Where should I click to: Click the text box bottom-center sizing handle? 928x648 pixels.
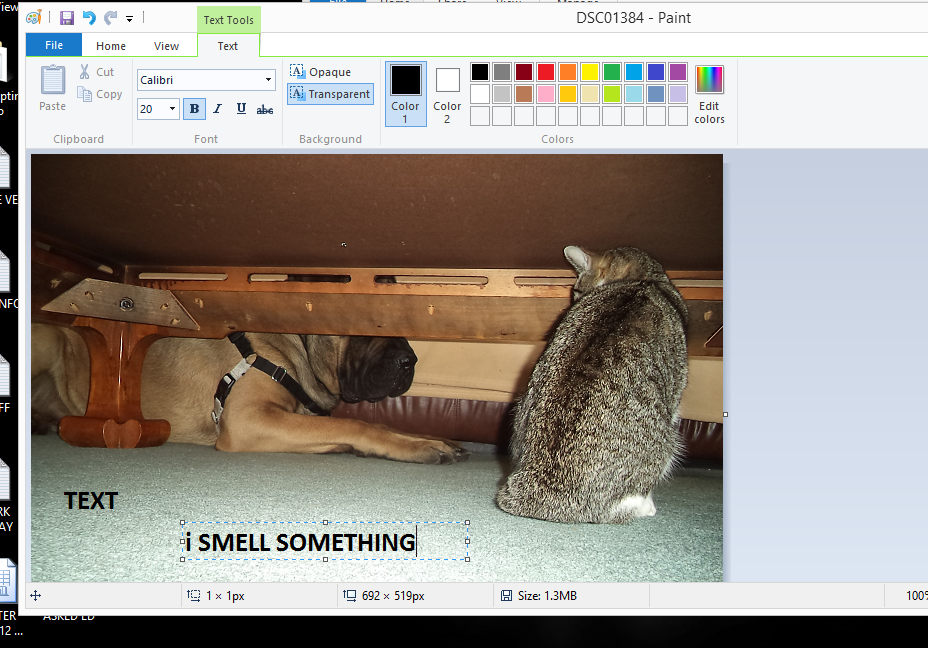click(326, 559)
